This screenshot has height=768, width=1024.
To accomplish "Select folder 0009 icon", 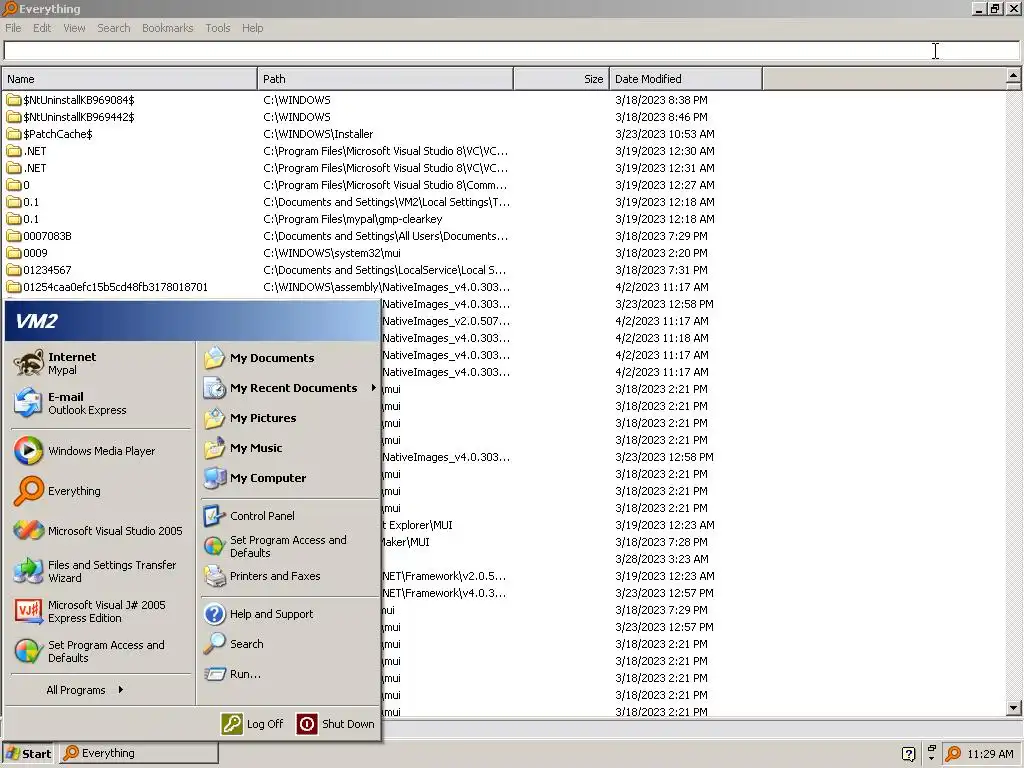I will click(x=14, y=253).
